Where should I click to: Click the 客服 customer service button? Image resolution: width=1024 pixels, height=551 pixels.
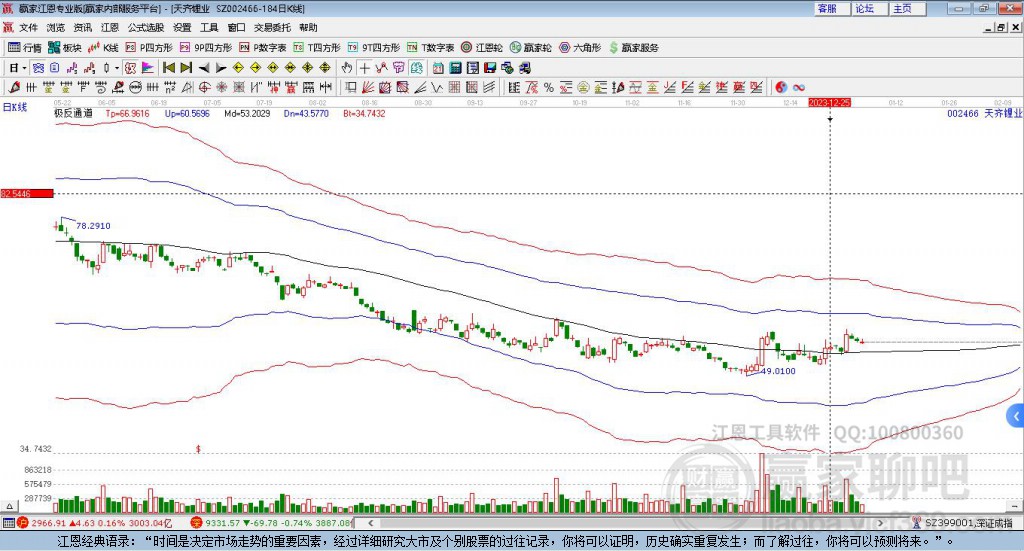(827, 8)
